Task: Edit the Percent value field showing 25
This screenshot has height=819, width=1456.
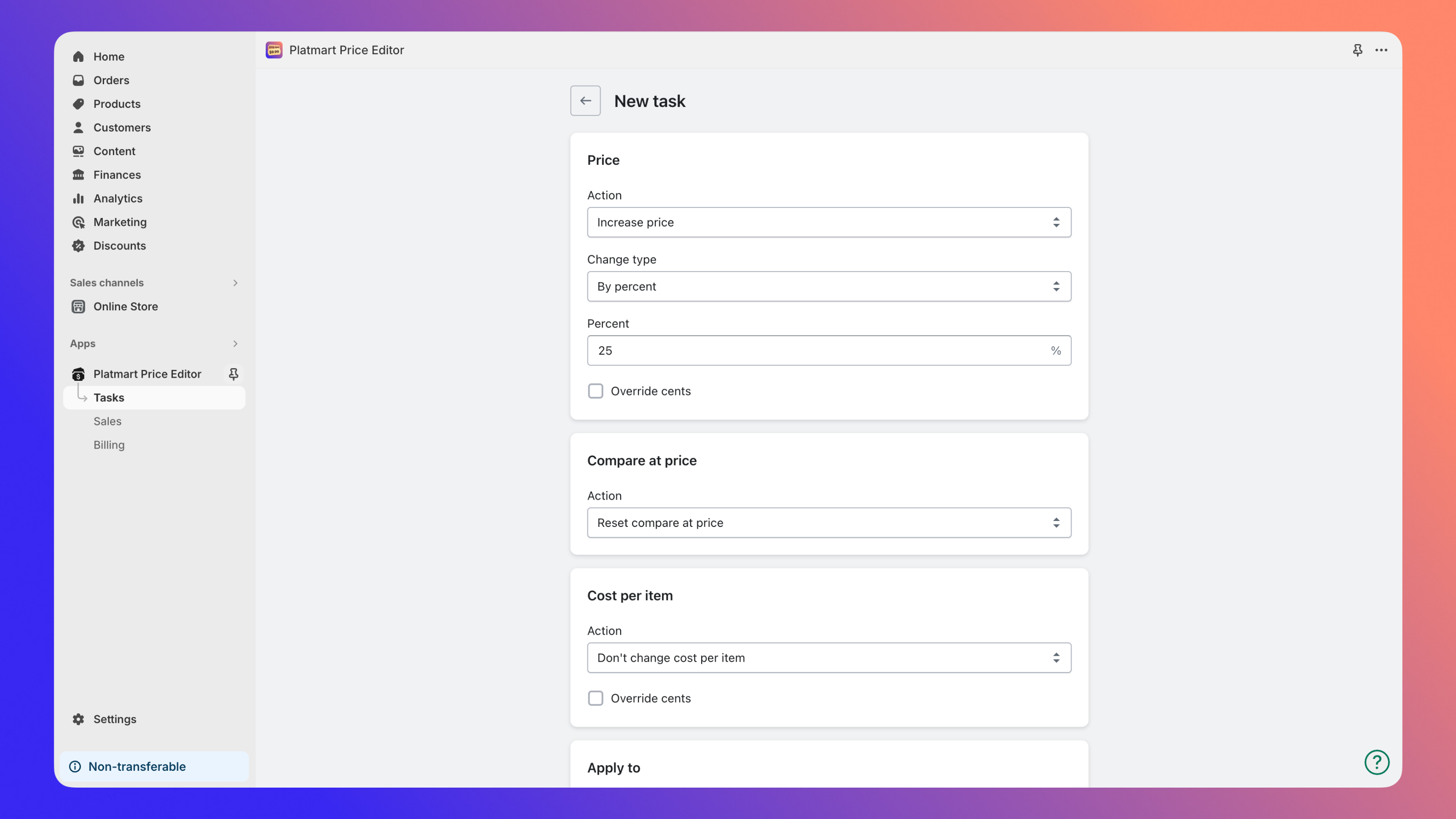Action: pos(829,350)
